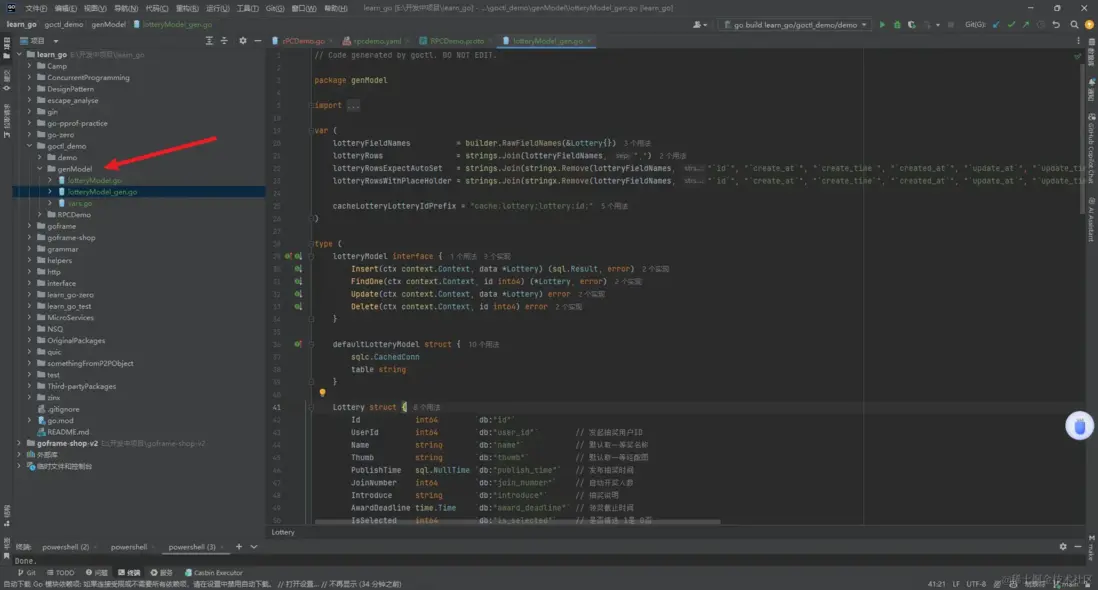Click Git update project arrow
Image resolution: width=1098 pixels, height=590 pixels.
click(998, 24)
